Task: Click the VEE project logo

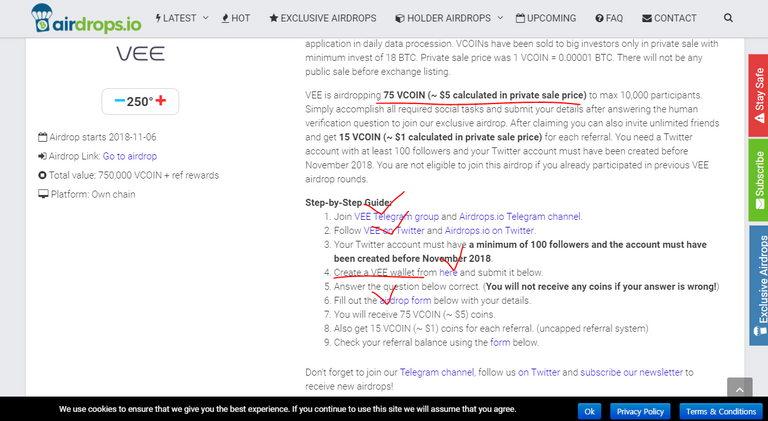Action: [140, 53]
